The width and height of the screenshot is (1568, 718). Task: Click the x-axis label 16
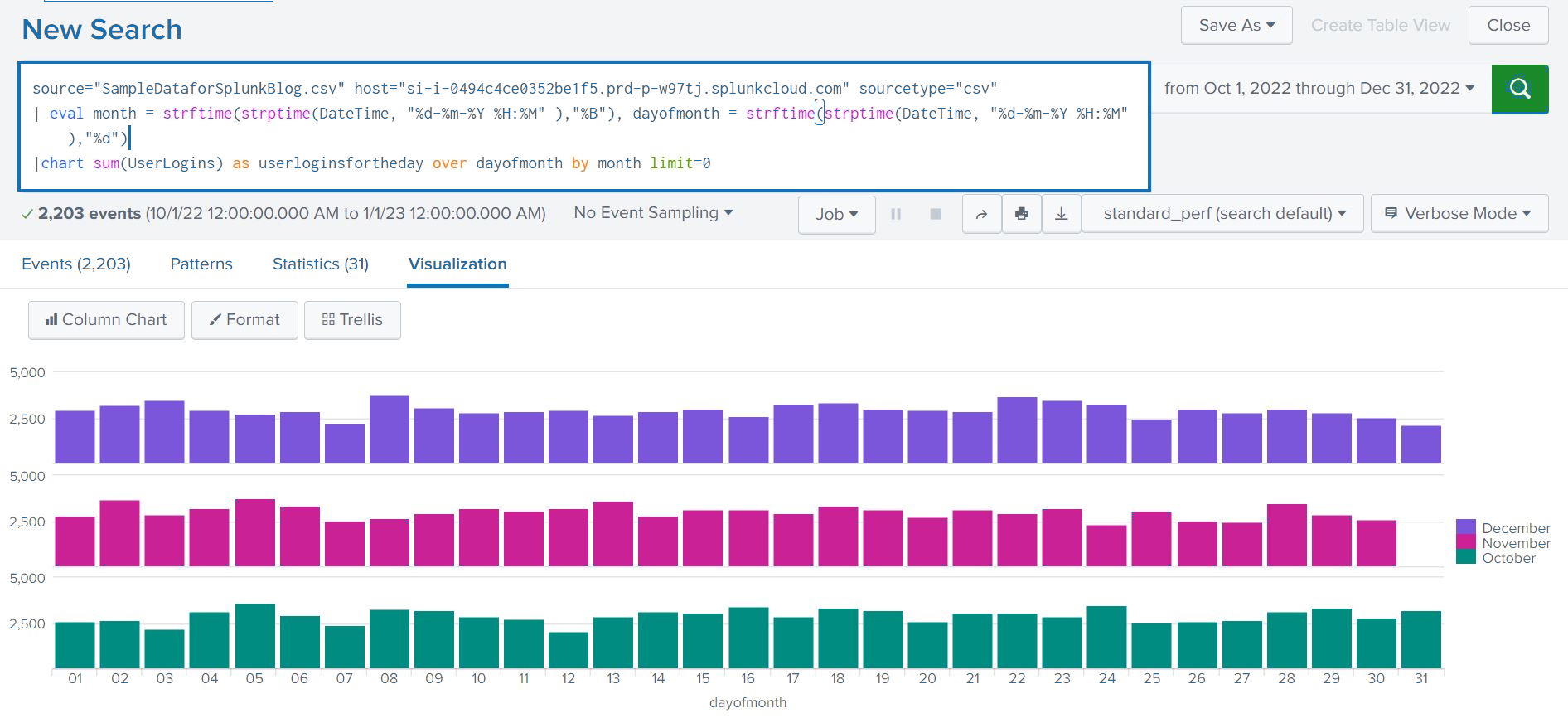point(748,678)
